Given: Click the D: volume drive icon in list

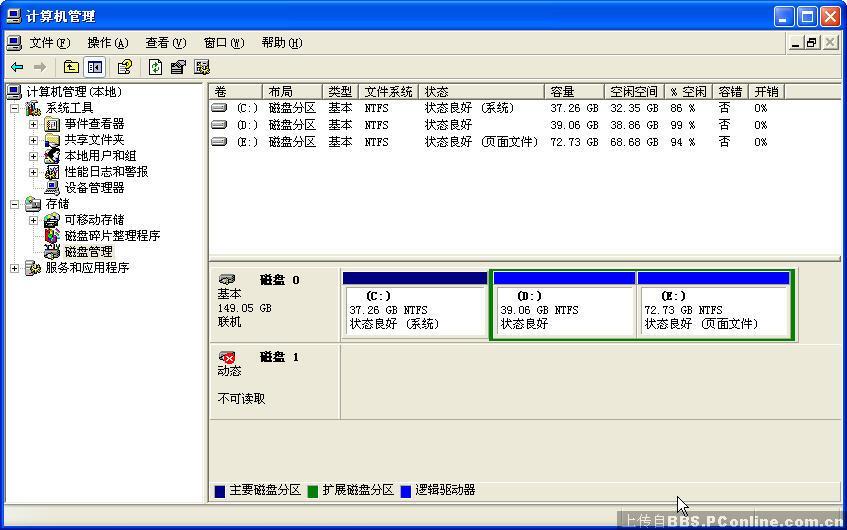Looking at the screenshot, I should click(x=219, y=125).
